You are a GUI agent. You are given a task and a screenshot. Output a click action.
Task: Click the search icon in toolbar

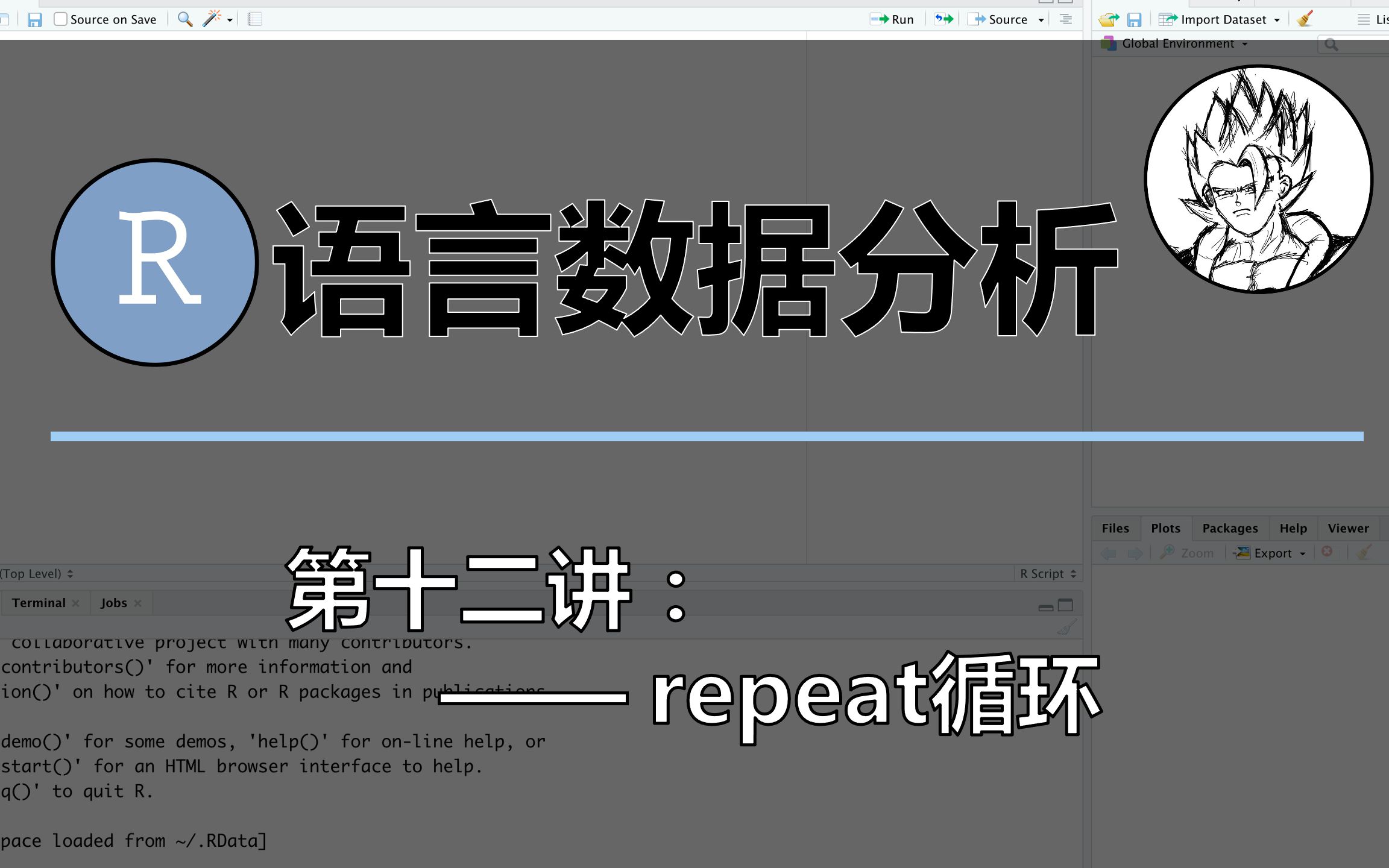[185, 18]
